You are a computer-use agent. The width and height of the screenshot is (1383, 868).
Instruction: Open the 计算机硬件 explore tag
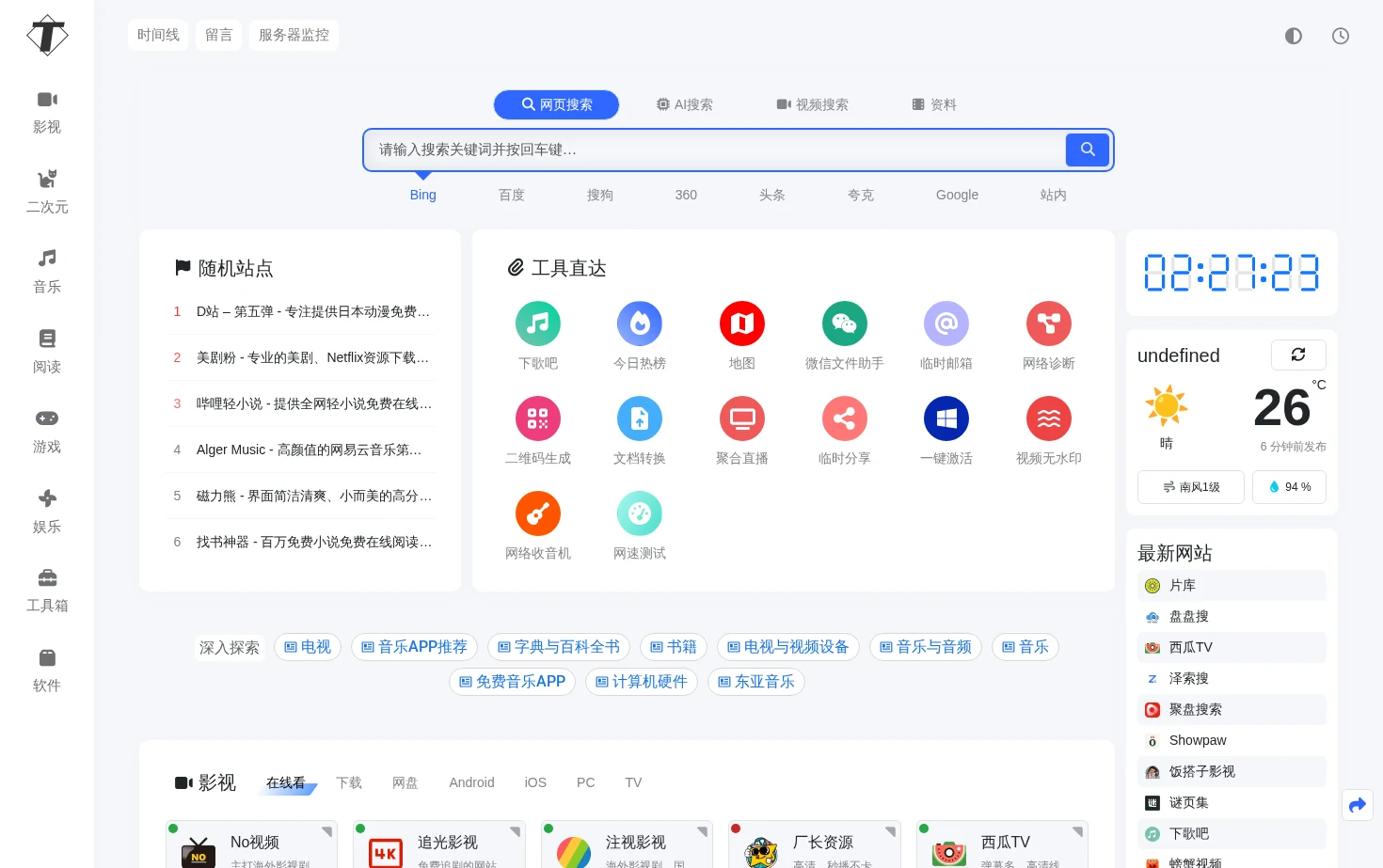pos(642,682)
